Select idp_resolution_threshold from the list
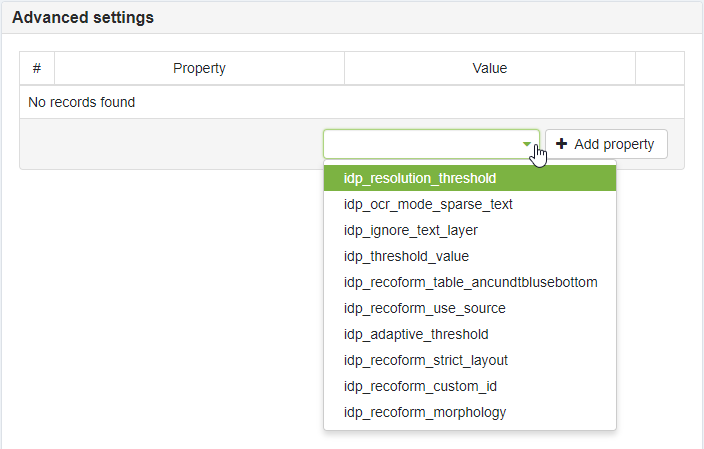The width and height of the screenshot is (704, 449). 420,178
